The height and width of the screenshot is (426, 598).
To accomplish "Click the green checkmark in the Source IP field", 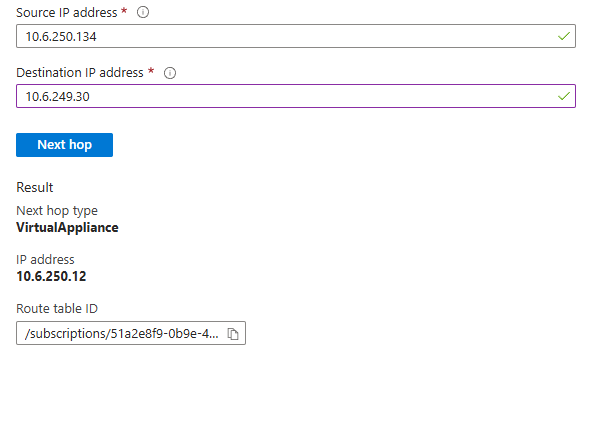I will 564,36.
